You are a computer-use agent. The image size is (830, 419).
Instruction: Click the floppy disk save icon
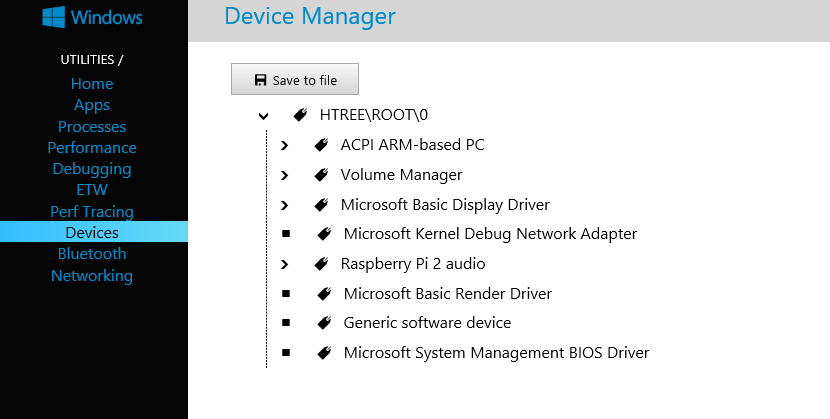click(260, 80)
